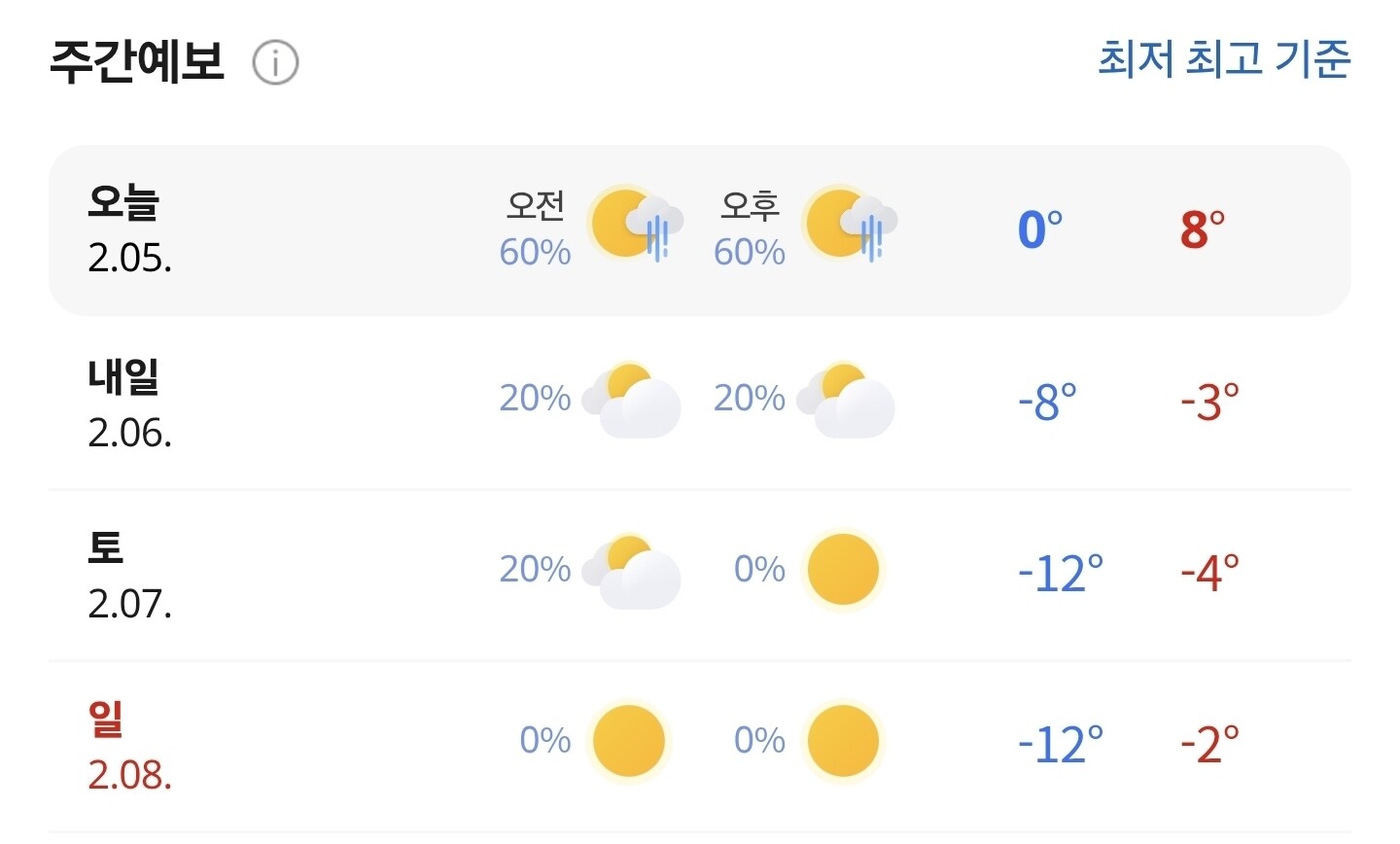Click the weekly forecast info icon
Viewport: 1400px width, 844px height.
[x=275, y=63]
